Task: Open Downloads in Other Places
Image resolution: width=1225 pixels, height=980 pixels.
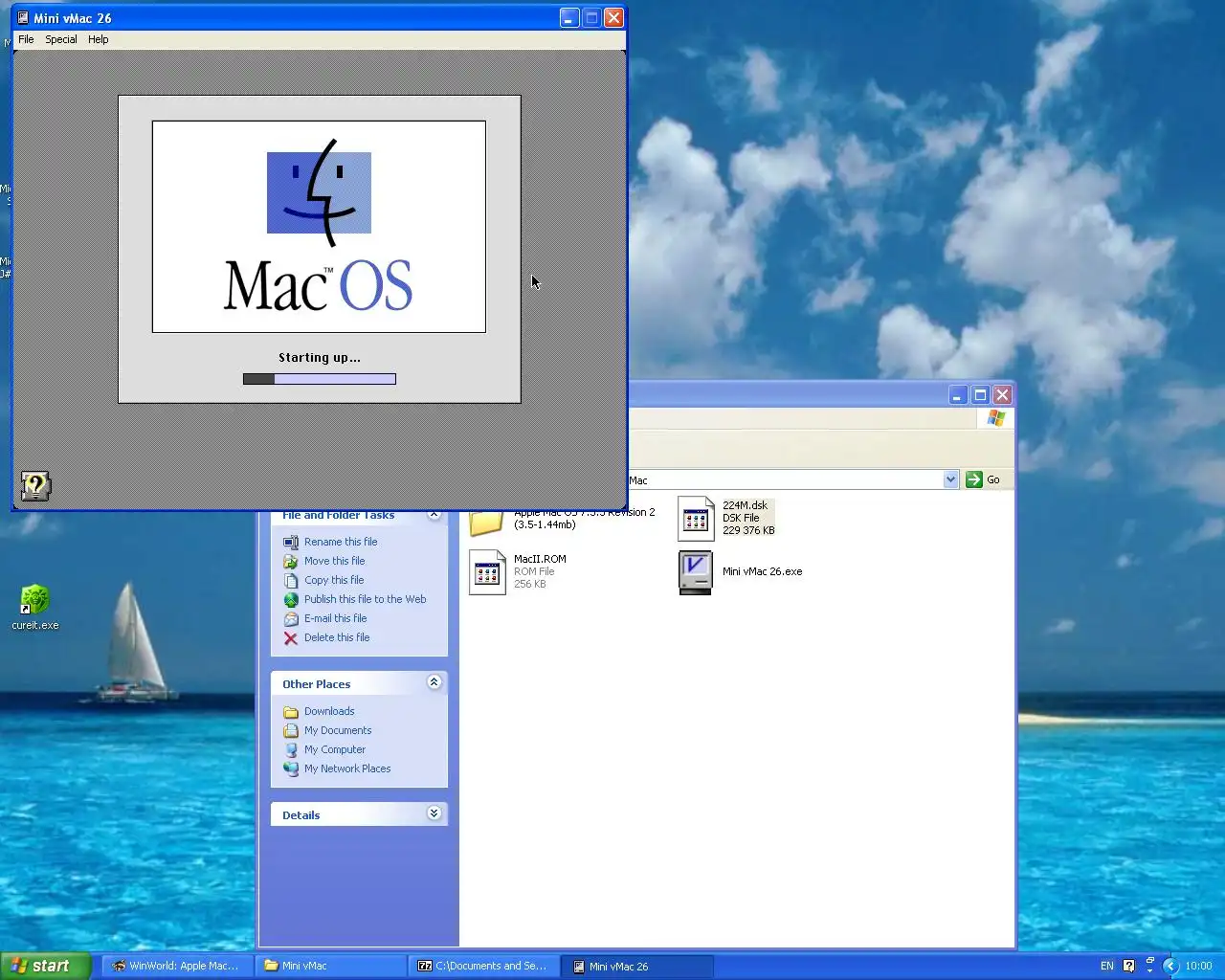Action: click(x=329, y=711)
